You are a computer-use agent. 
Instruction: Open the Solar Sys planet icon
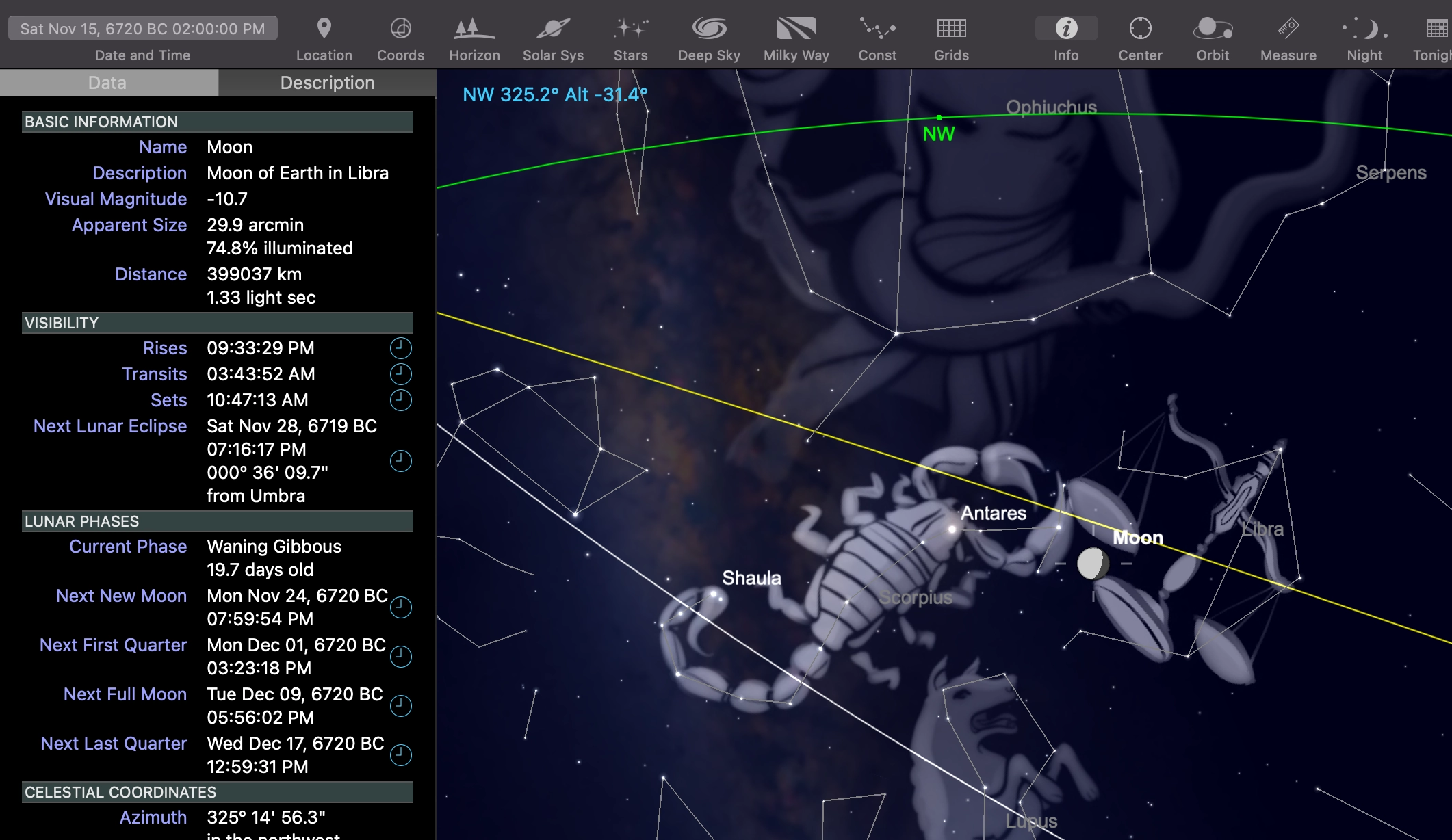click(x=553, y=29)
